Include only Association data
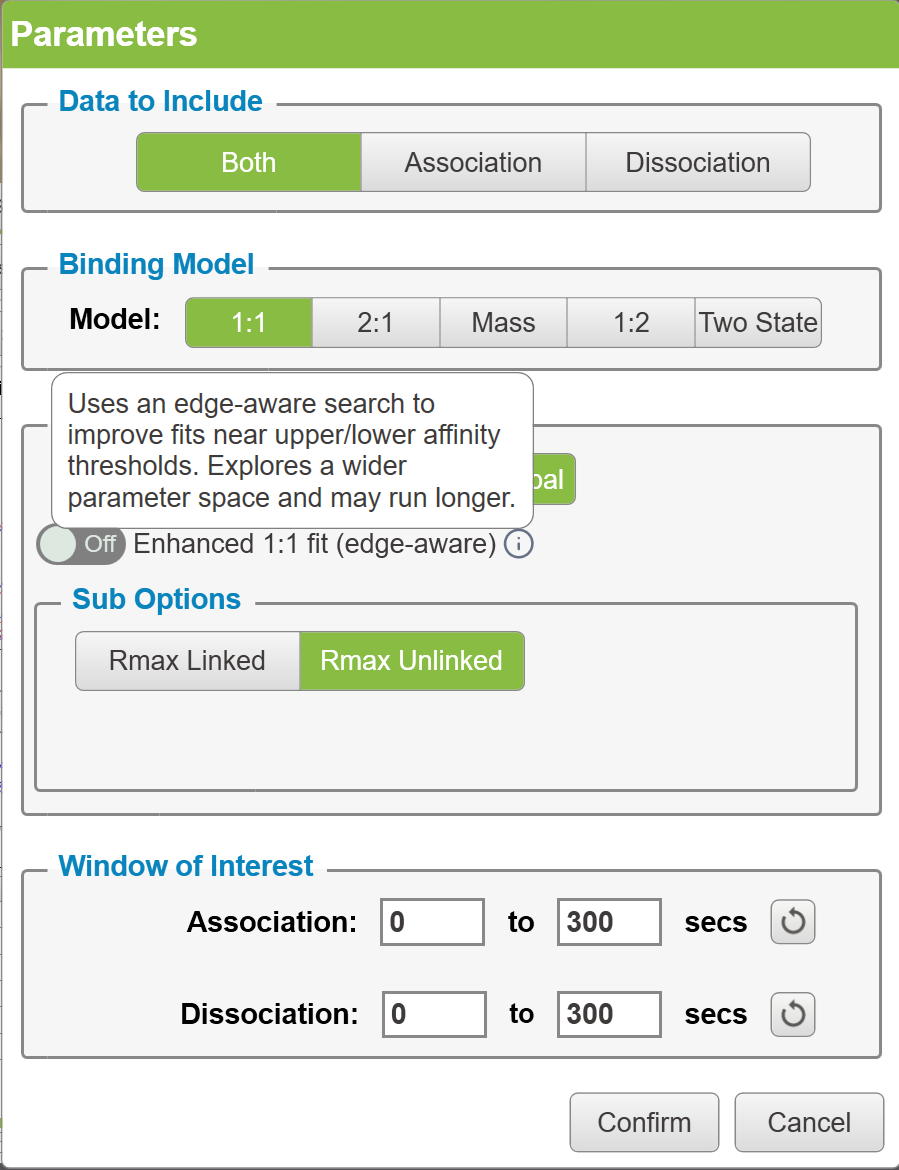This screenshot has width=899, height=1170. (474, 162)
